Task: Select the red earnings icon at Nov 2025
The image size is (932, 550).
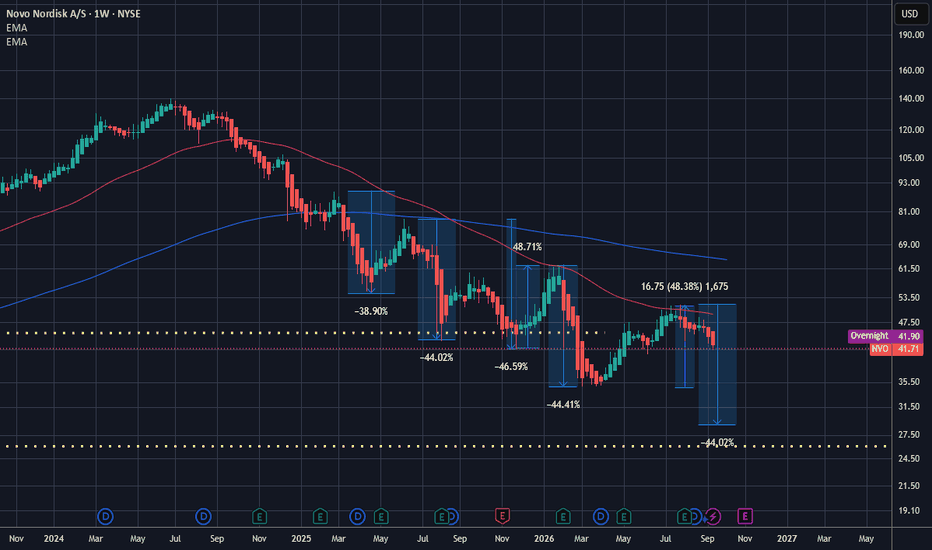Action: 502,516
